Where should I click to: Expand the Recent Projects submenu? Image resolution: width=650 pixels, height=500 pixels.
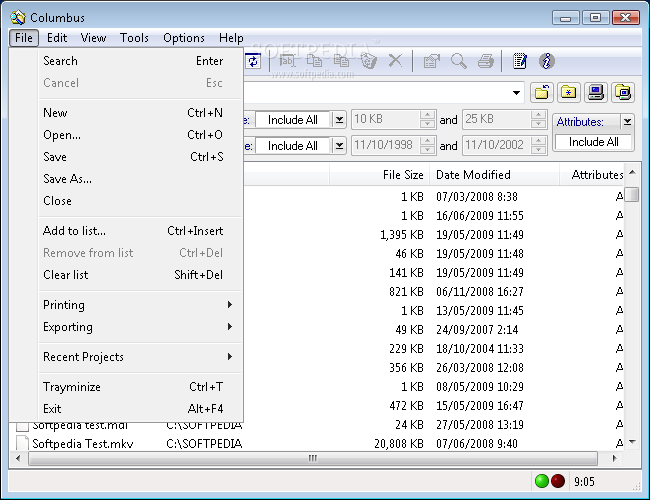230,357
